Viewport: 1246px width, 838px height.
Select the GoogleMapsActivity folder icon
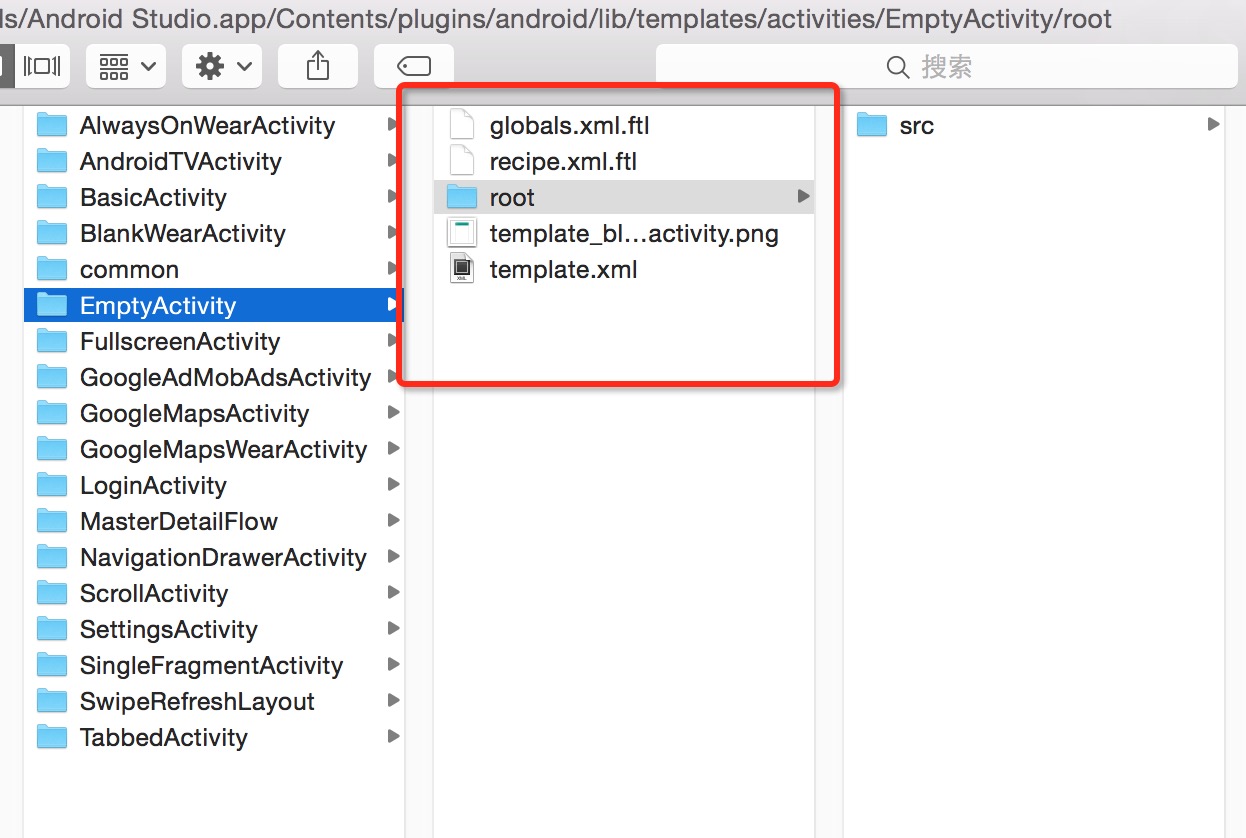pos(52,413)
